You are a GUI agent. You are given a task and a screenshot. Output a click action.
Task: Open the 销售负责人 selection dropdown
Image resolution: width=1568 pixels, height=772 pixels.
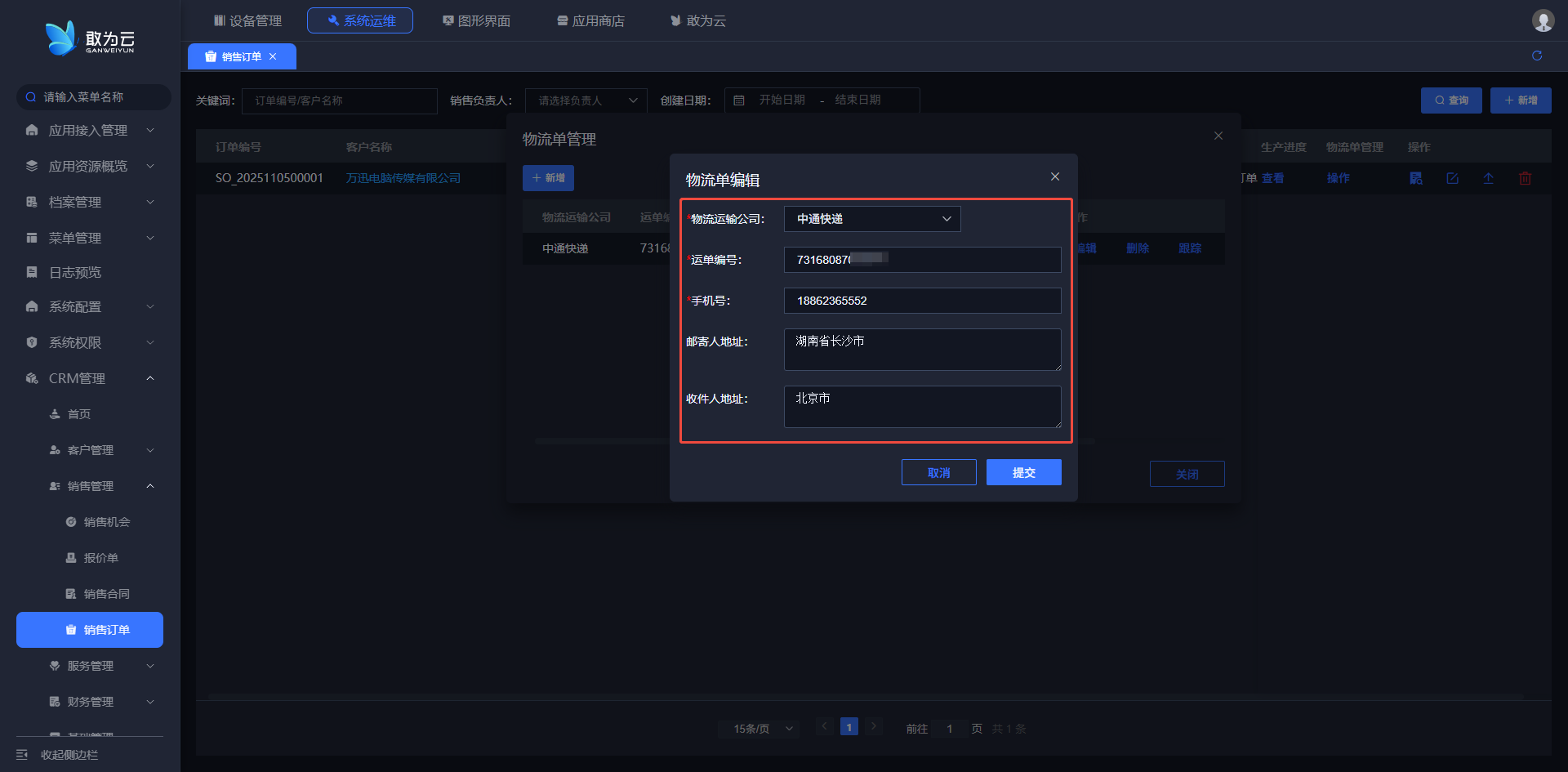click(586, 100)
